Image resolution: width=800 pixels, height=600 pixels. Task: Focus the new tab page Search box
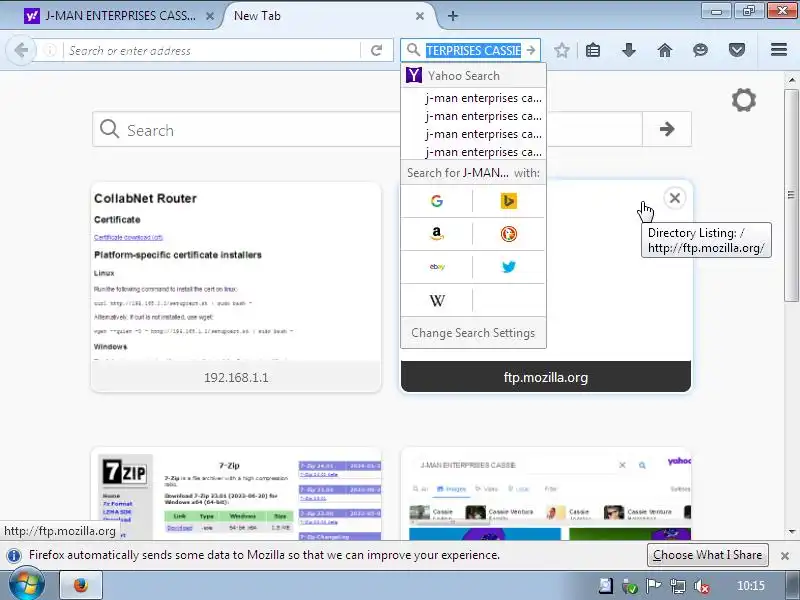367,130
